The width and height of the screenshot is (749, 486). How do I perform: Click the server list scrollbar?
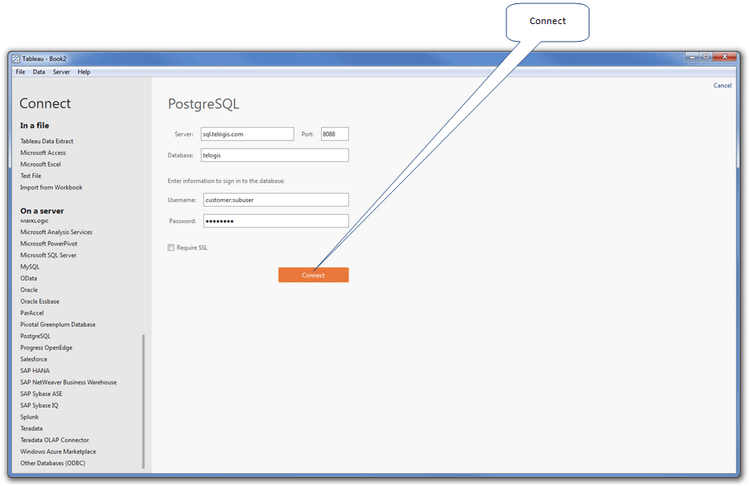(143, 401)
